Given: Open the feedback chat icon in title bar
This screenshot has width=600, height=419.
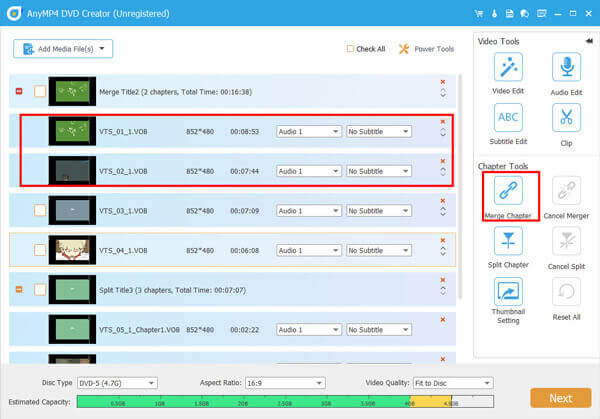Looking at the screenshot, I should pos(525,14).
